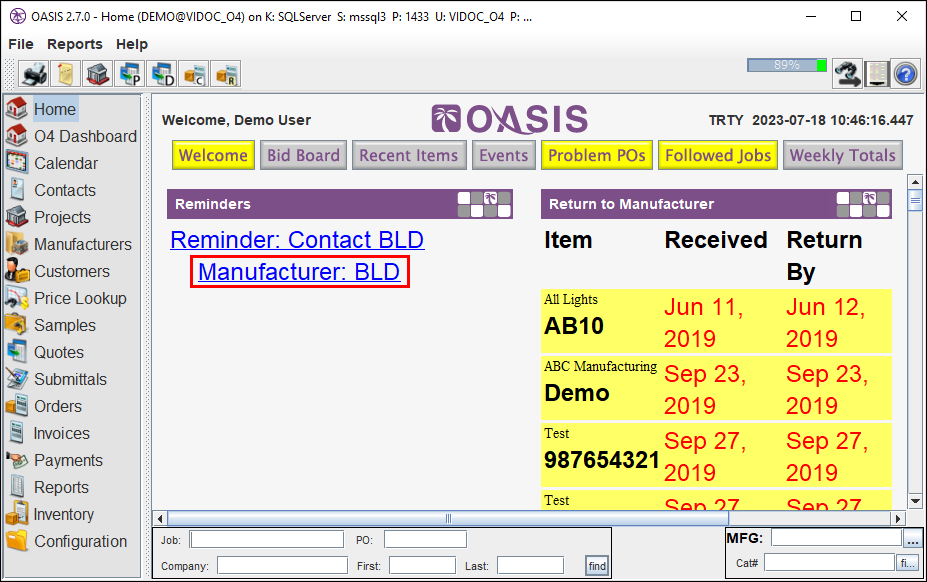The width and height of the screenshot is (927, 582).
Task: Click the 89% progress indicator
Action: point(787,65)
